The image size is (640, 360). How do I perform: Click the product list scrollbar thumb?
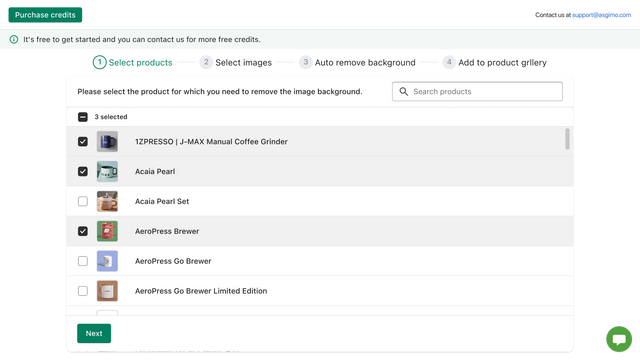click(x=567, y=139)
